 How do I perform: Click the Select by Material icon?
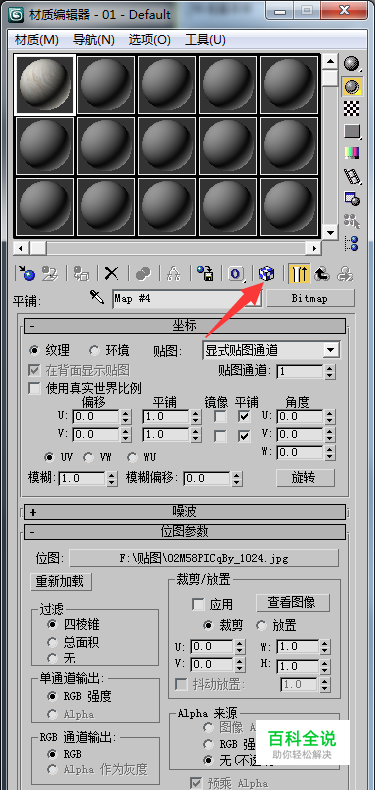coord(352,221)
